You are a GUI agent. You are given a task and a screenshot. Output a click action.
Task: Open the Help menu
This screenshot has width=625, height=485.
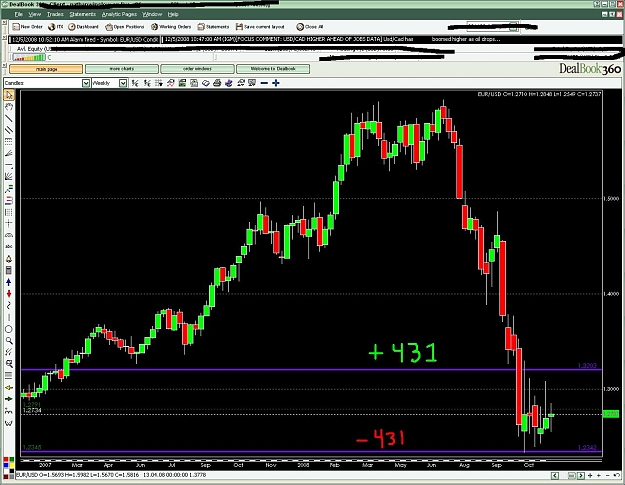(173, 14)
